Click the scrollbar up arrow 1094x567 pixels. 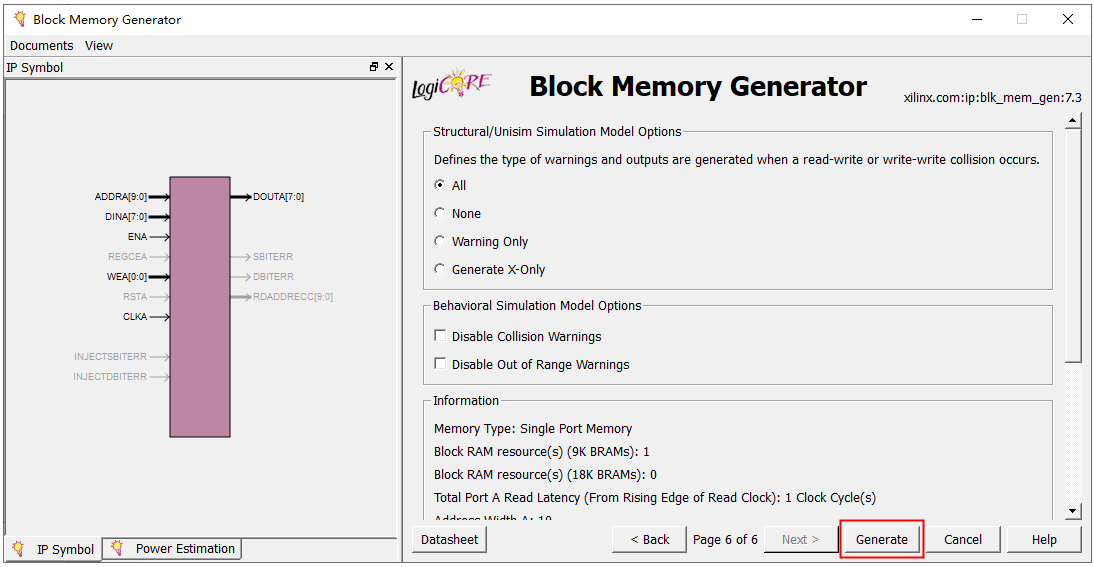(x=1073, y=122)
